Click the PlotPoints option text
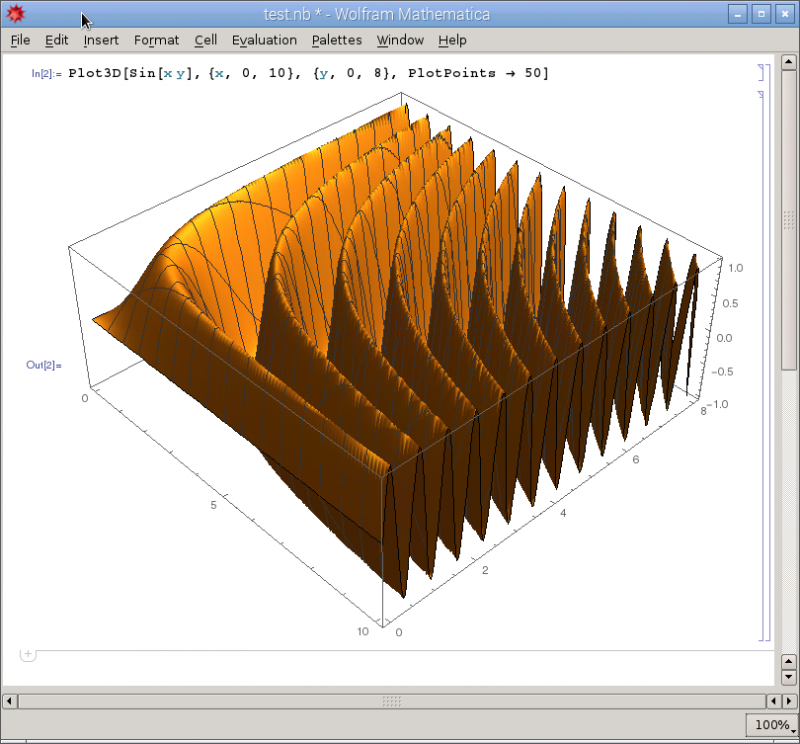 pos(452,73)
